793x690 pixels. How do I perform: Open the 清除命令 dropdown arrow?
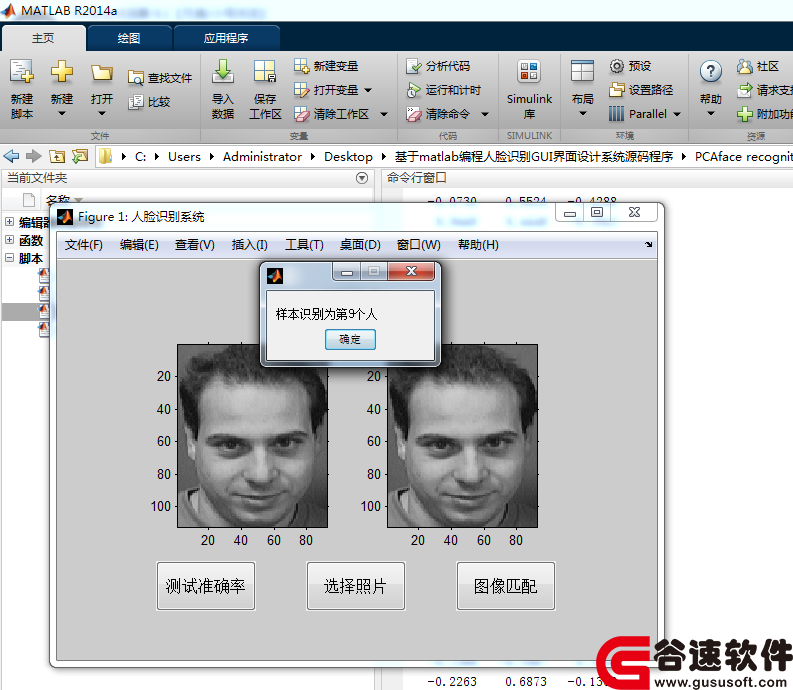pos(485,115)
